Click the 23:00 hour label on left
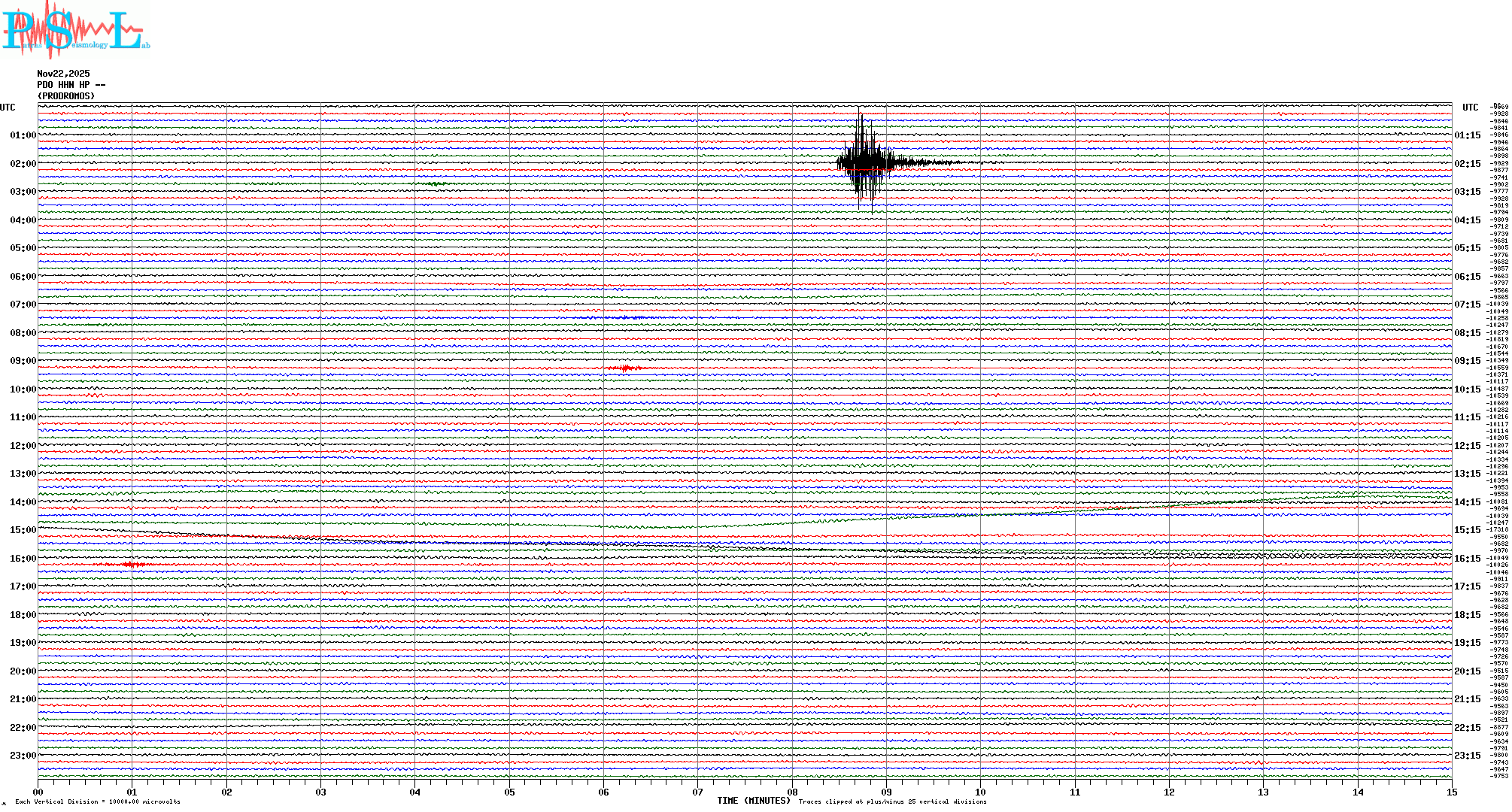The height and width of the screenshot is (812, 1512). pyautogui.click(x=23, y=756)
